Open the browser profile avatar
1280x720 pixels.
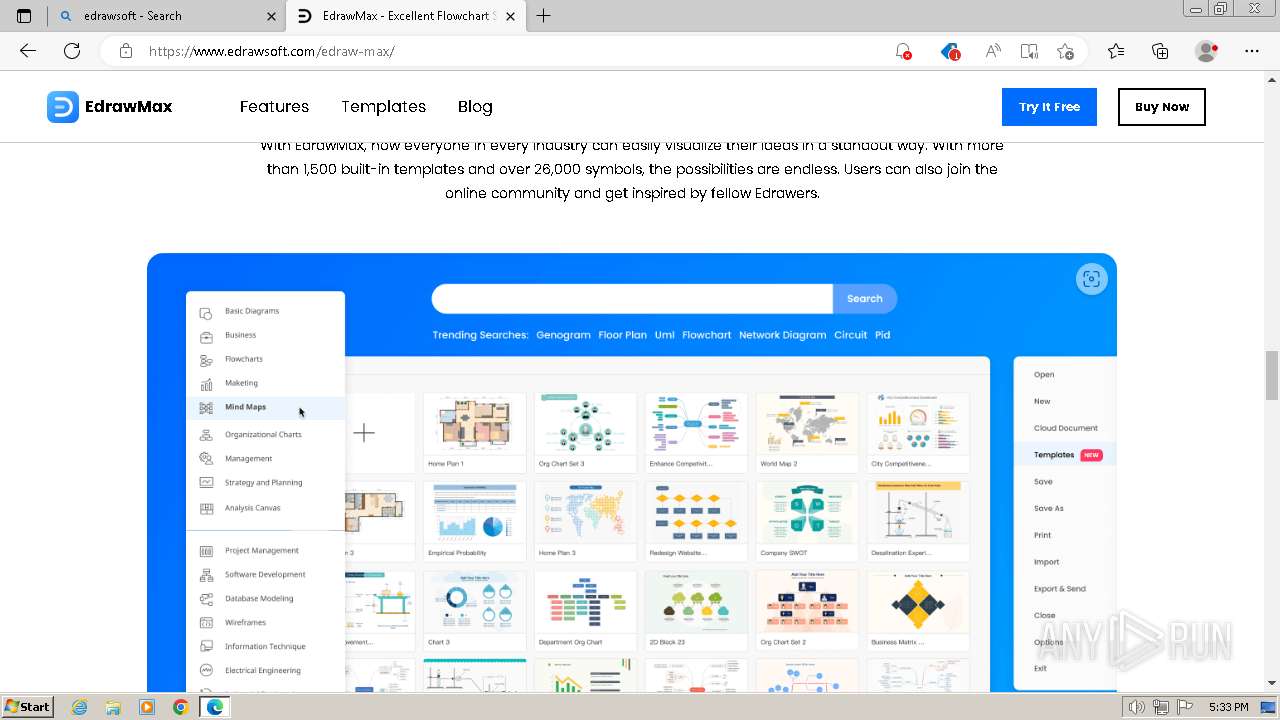[1207, 51]
